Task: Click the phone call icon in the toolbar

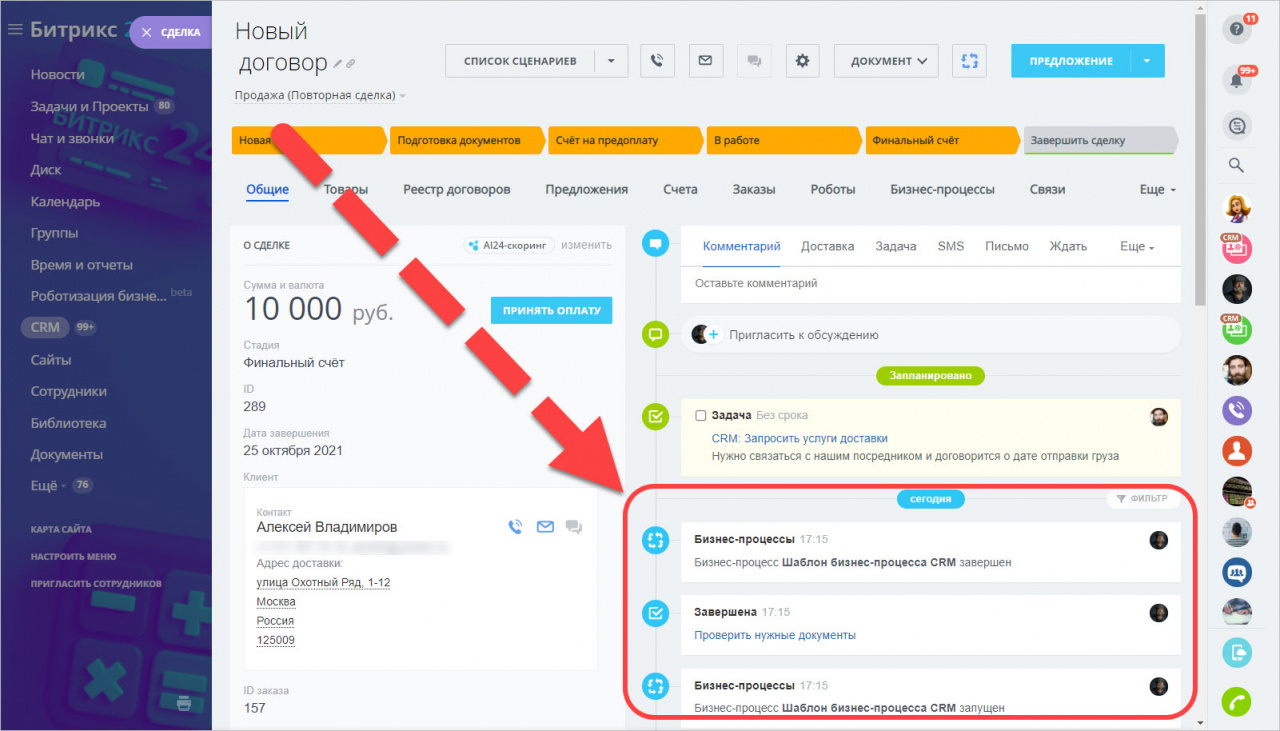Action: pos(656,61)
